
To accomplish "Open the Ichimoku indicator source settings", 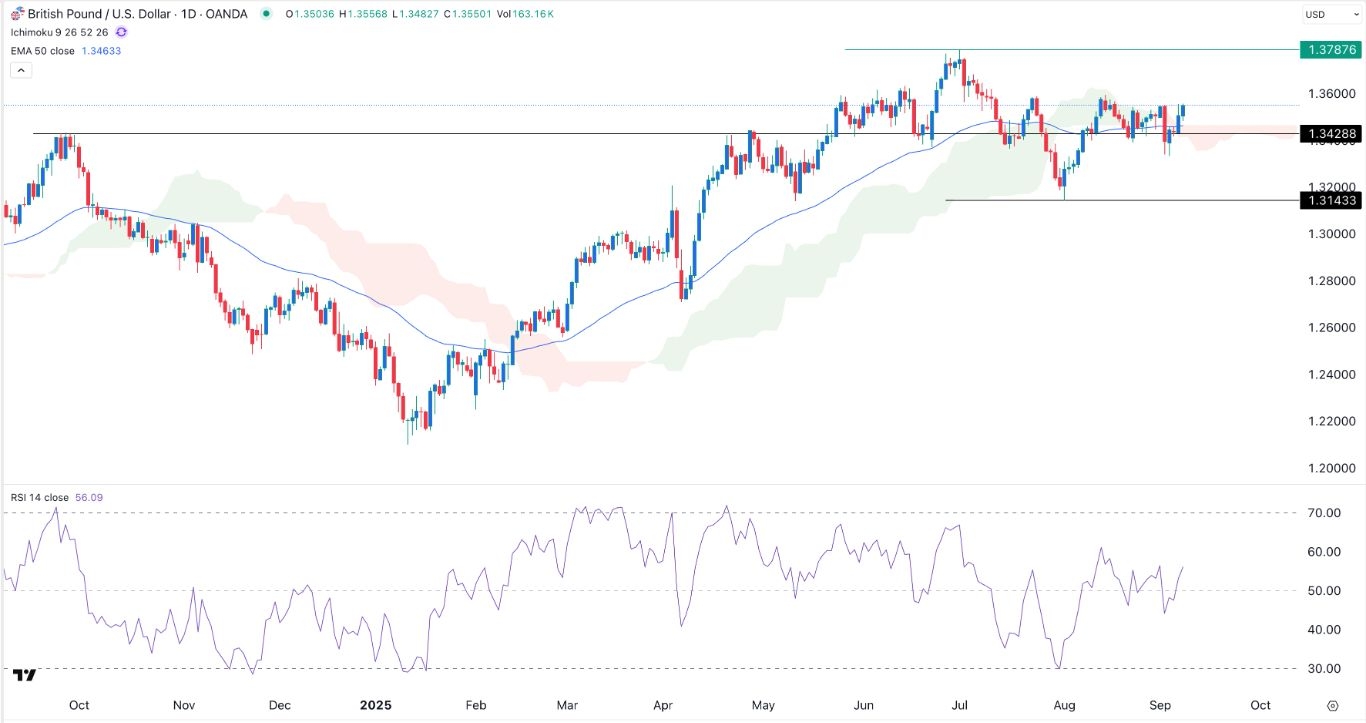I will 55,31.
